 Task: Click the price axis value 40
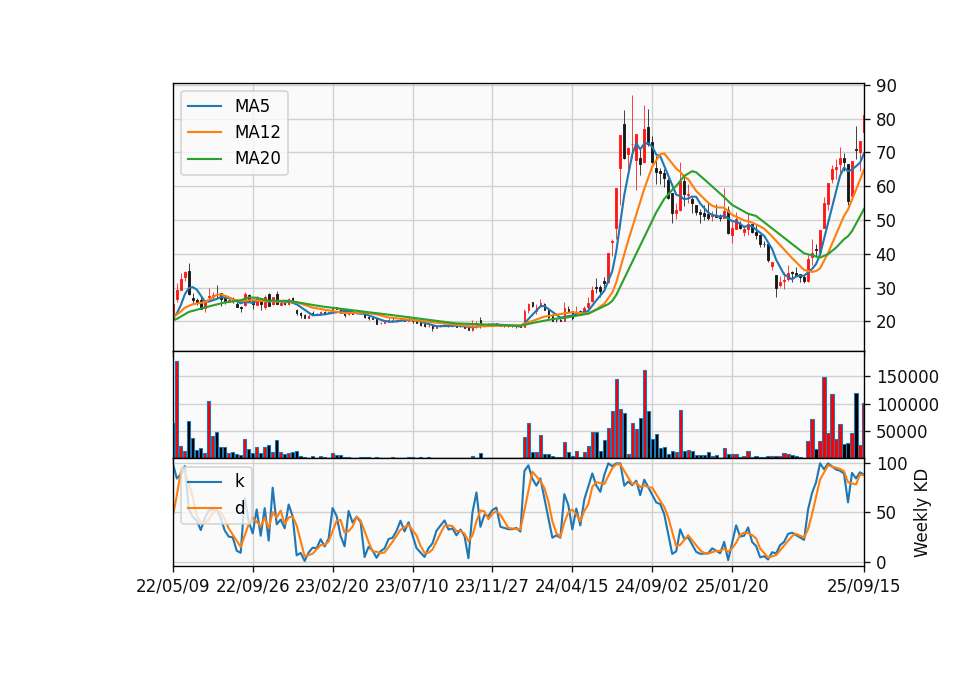click(887, 255)
